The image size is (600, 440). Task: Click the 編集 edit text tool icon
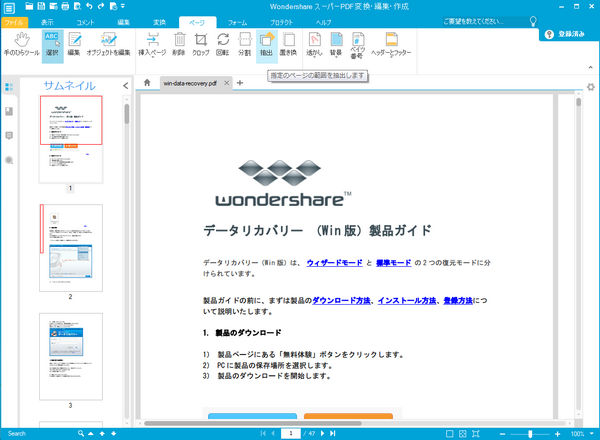click(74, 45)
